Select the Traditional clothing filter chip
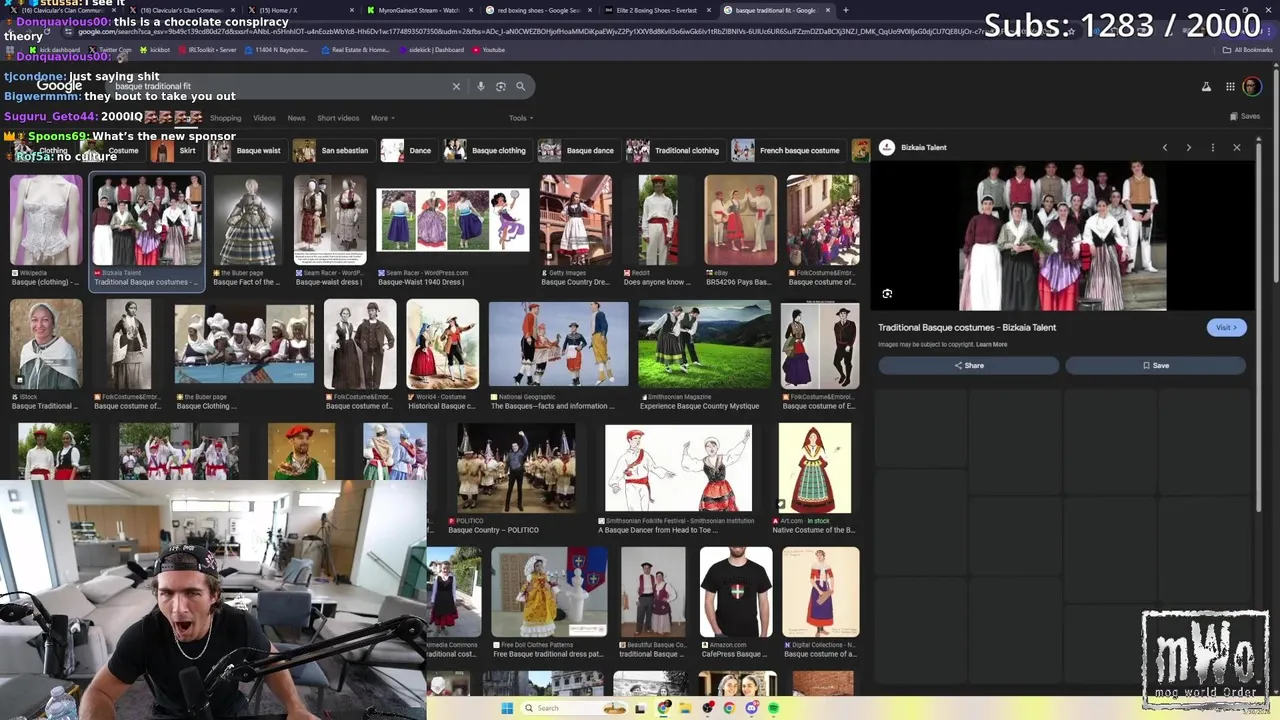 point(674,151)
